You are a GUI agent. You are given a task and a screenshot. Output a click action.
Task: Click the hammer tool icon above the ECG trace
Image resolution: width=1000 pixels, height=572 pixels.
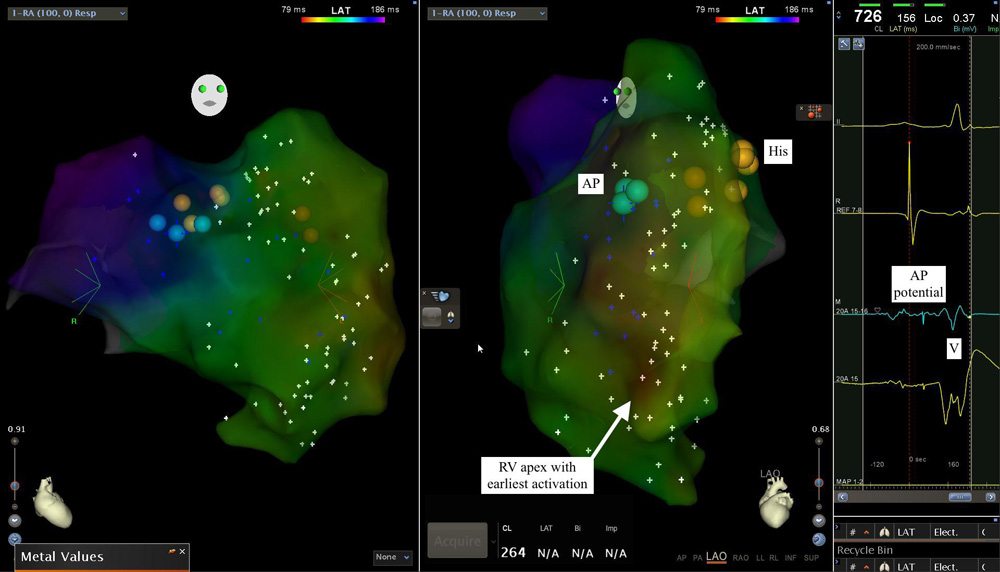pyautogui.click(x=844, y=44)
